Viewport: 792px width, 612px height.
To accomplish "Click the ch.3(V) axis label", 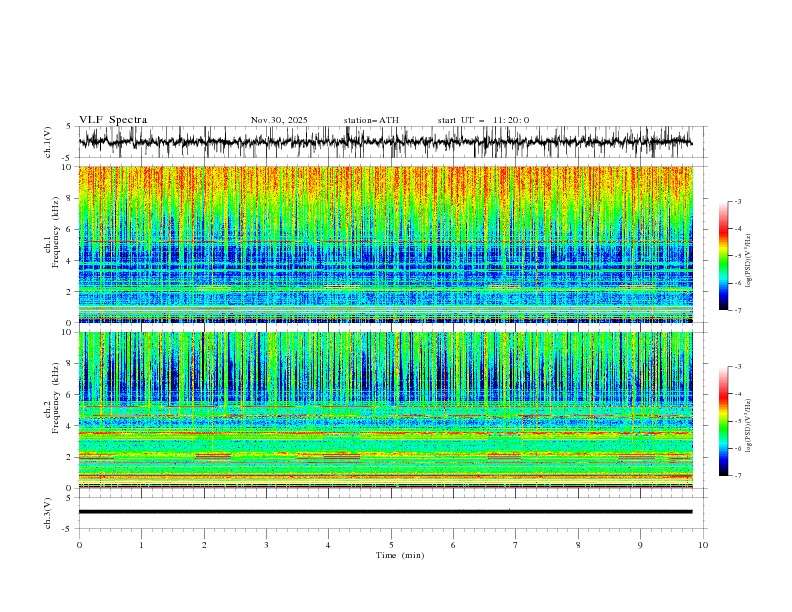I will click(x=48, y=513).
